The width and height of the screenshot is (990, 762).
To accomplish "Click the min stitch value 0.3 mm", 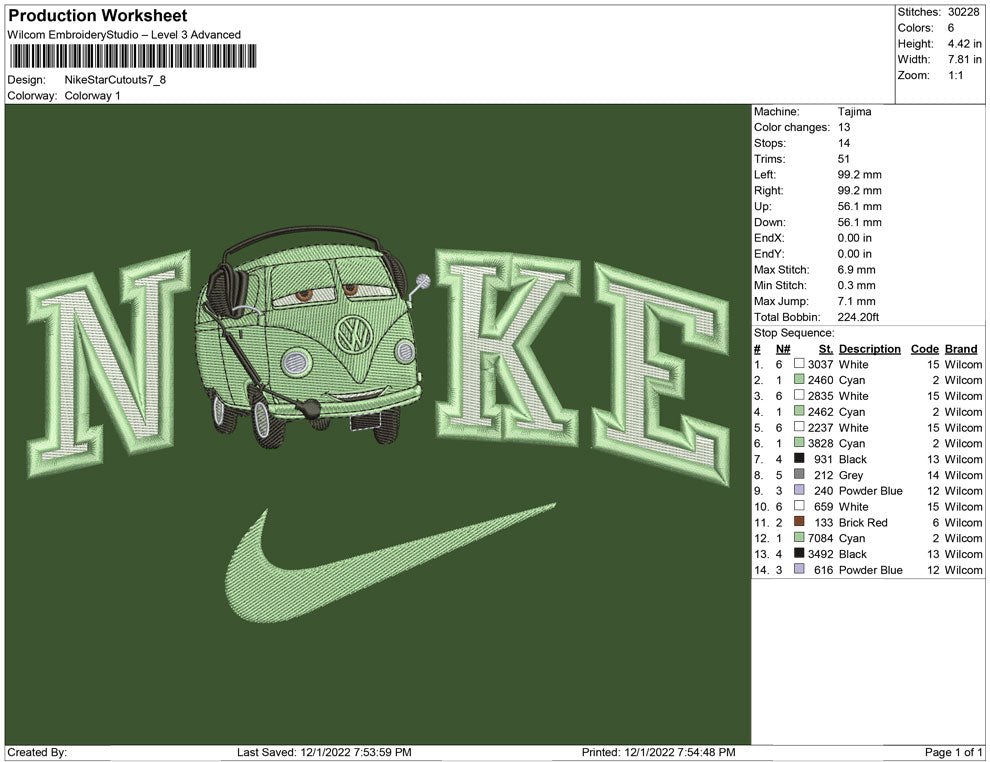I will click(x=856, y=285).
